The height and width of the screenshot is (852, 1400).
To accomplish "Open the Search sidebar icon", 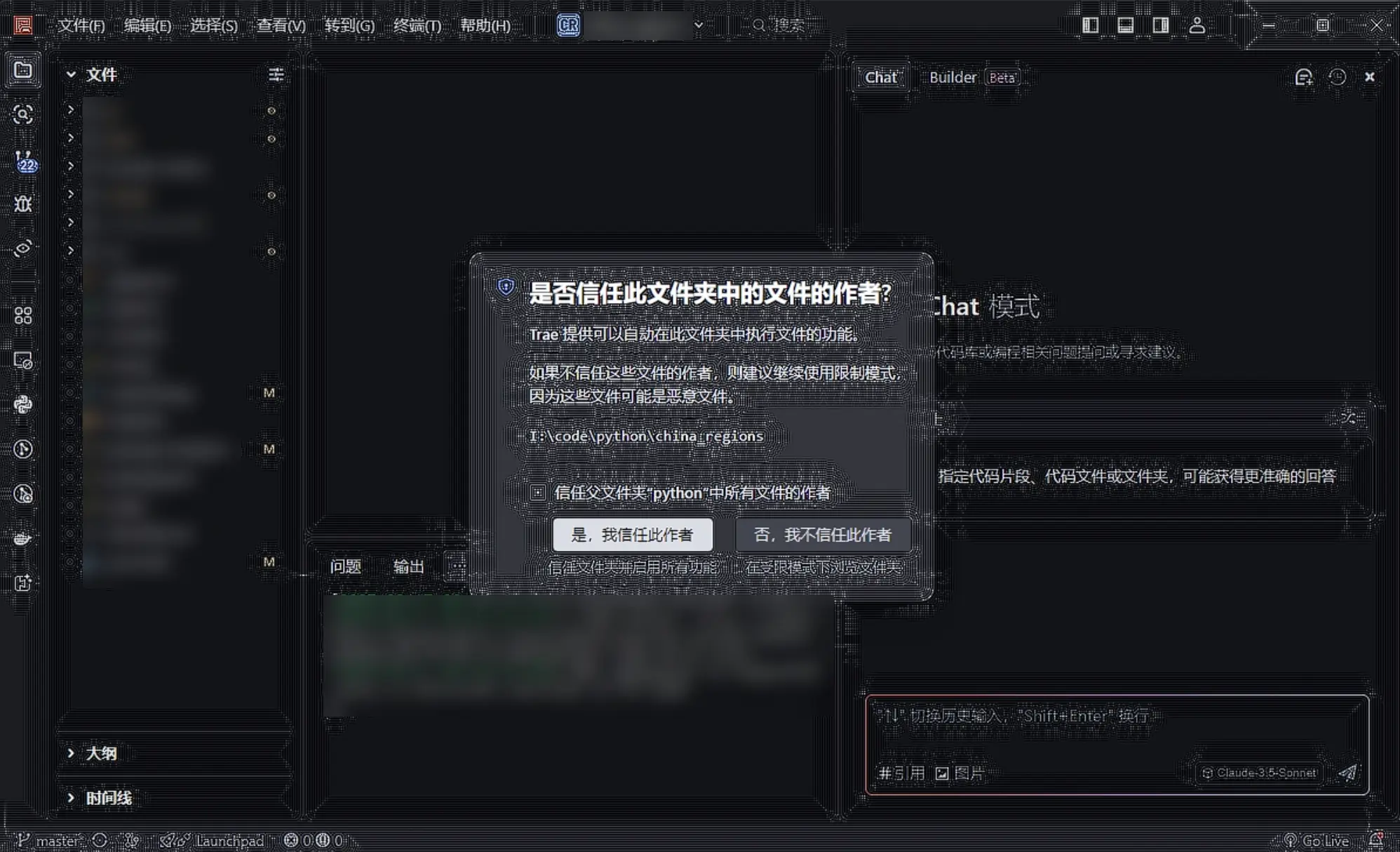I will 23,114.
